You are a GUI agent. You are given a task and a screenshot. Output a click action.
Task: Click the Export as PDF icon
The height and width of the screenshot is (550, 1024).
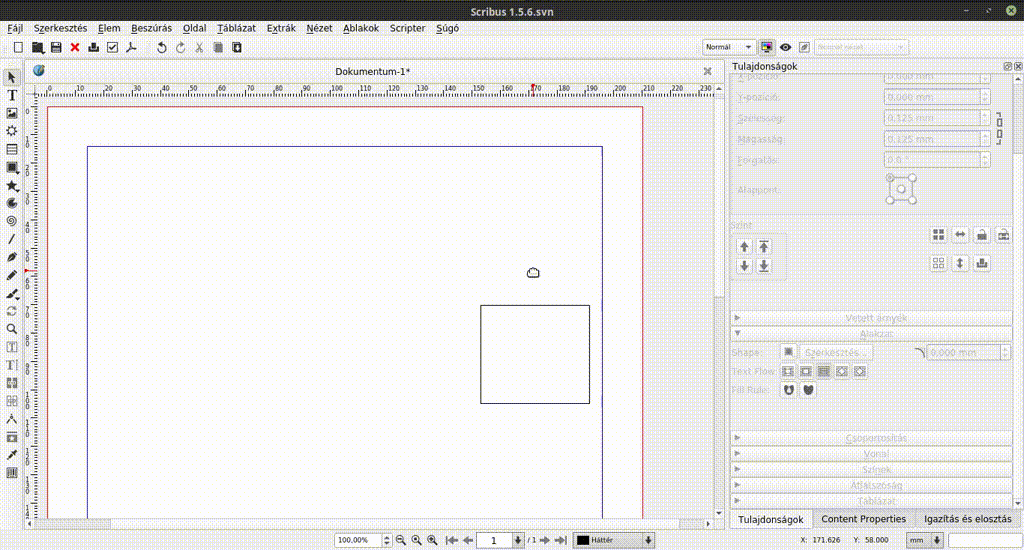130,47
